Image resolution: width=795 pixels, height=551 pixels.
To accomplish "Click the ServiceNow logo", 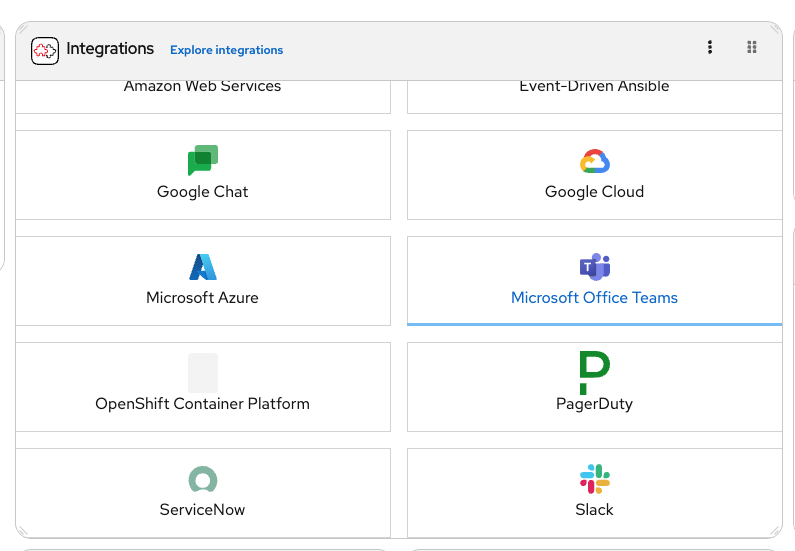I will [x=203, y=479].
